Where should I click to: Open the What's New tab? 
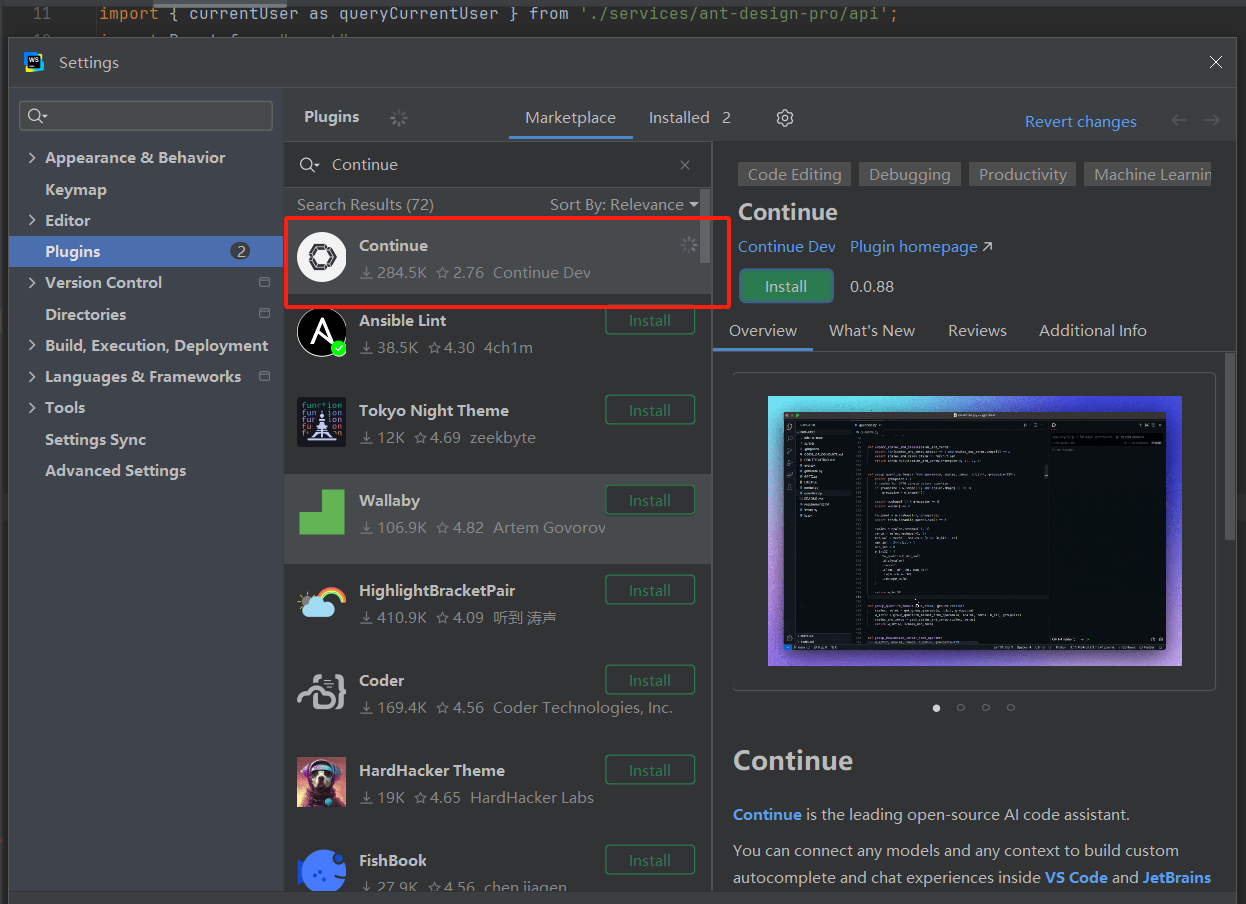click(x=872, y=331)
